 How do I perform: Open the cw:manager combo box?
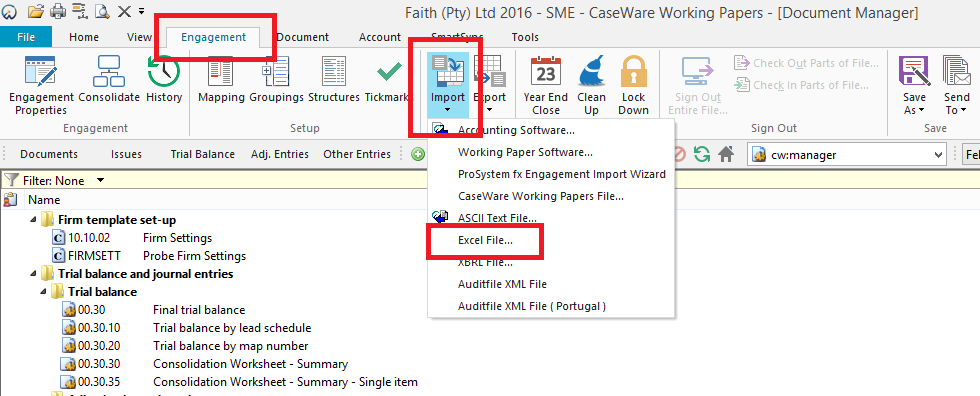point(847,155)
